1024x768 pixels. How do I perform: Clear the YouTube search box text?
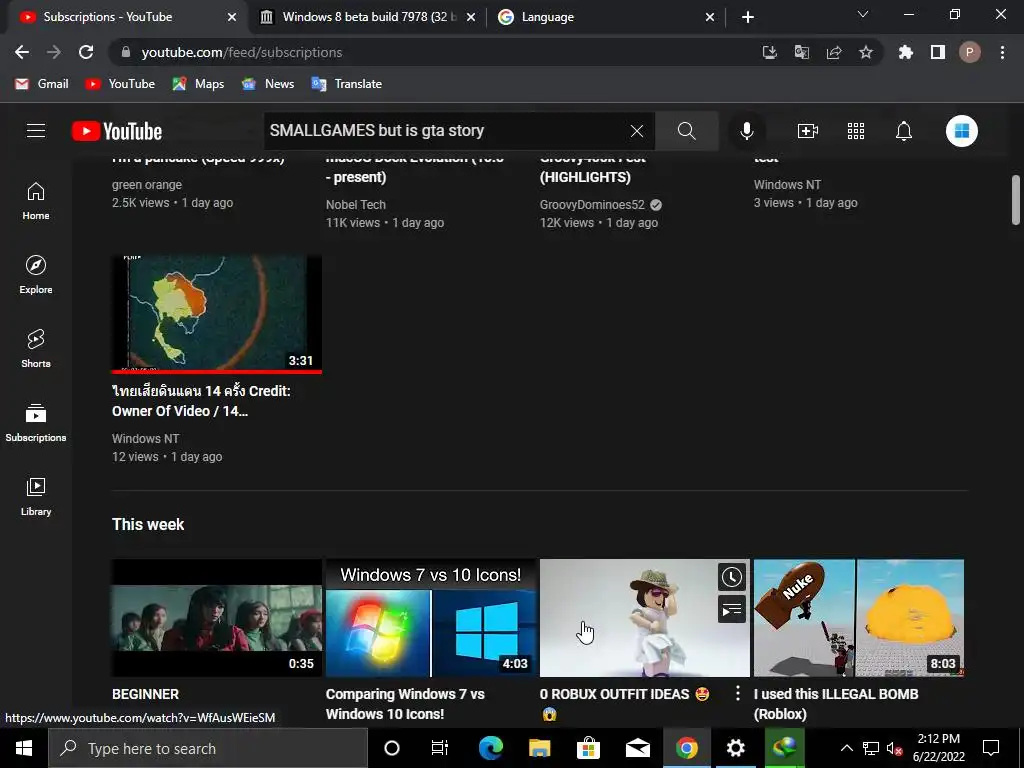(637, 131)
